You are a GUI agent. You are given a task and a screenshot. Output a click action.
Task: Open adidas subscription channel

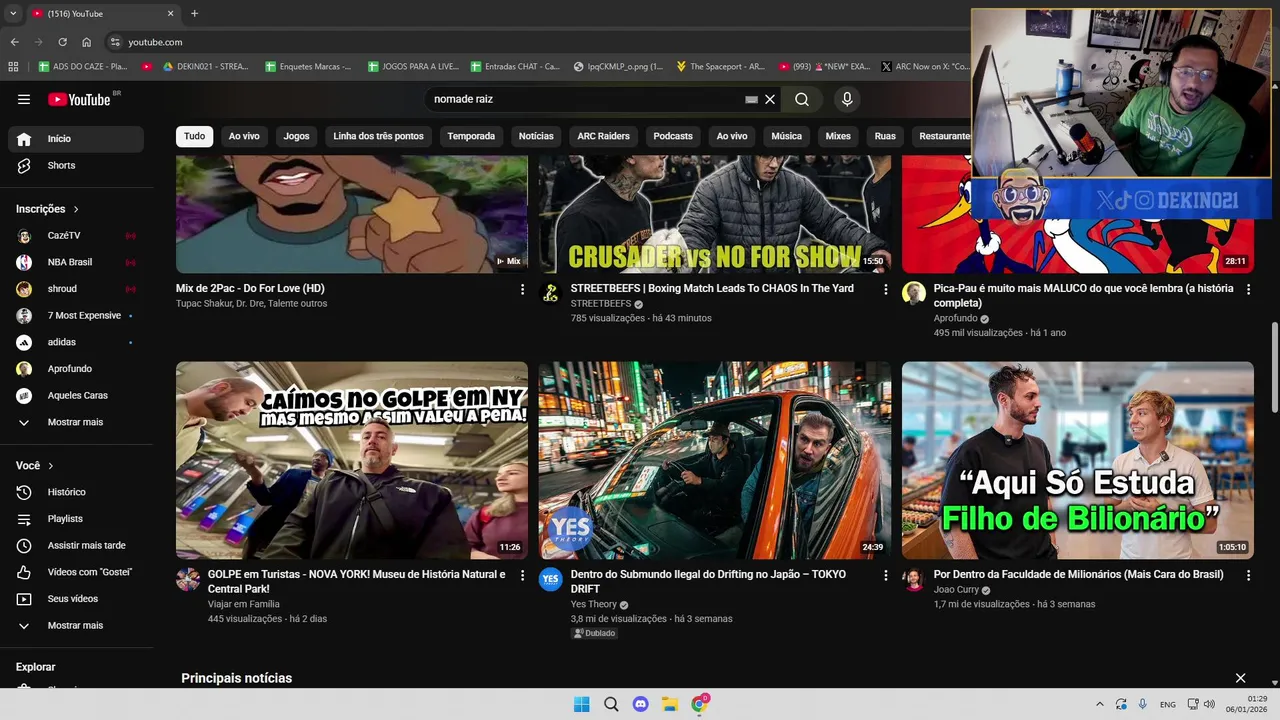[x=76, y=342]
